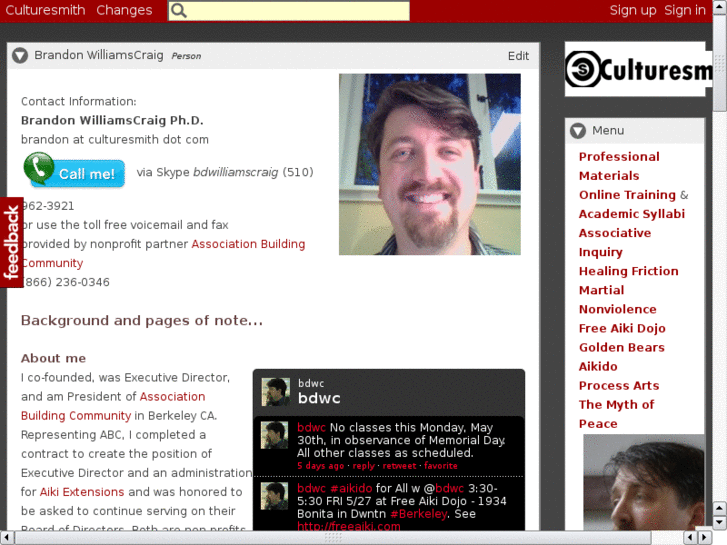
Task: Open Association Building Community link under About me
Action: 172,397
